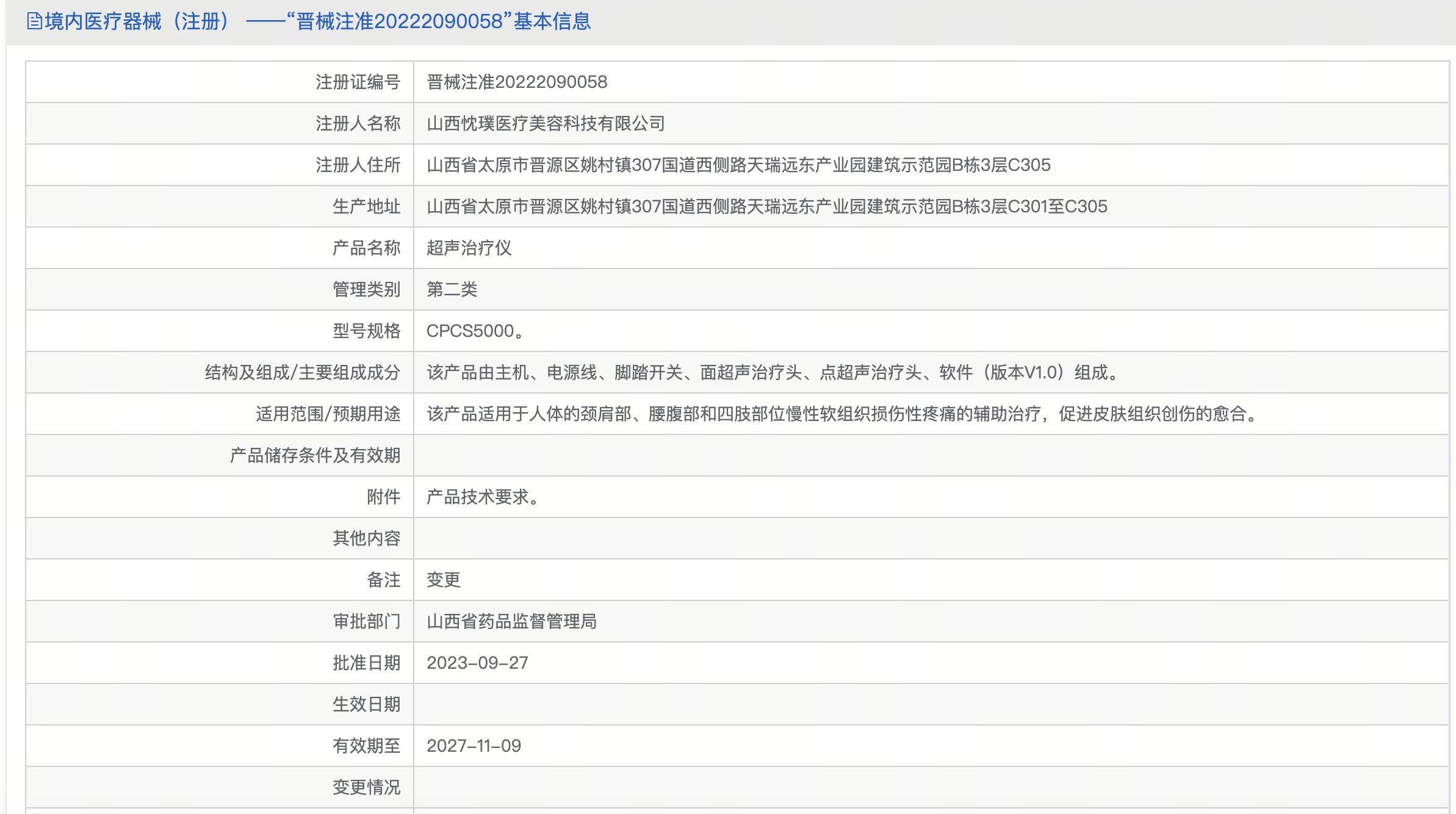Select remark value 变更
Screen dimensions: 1456x814
(x=443, y=580)
